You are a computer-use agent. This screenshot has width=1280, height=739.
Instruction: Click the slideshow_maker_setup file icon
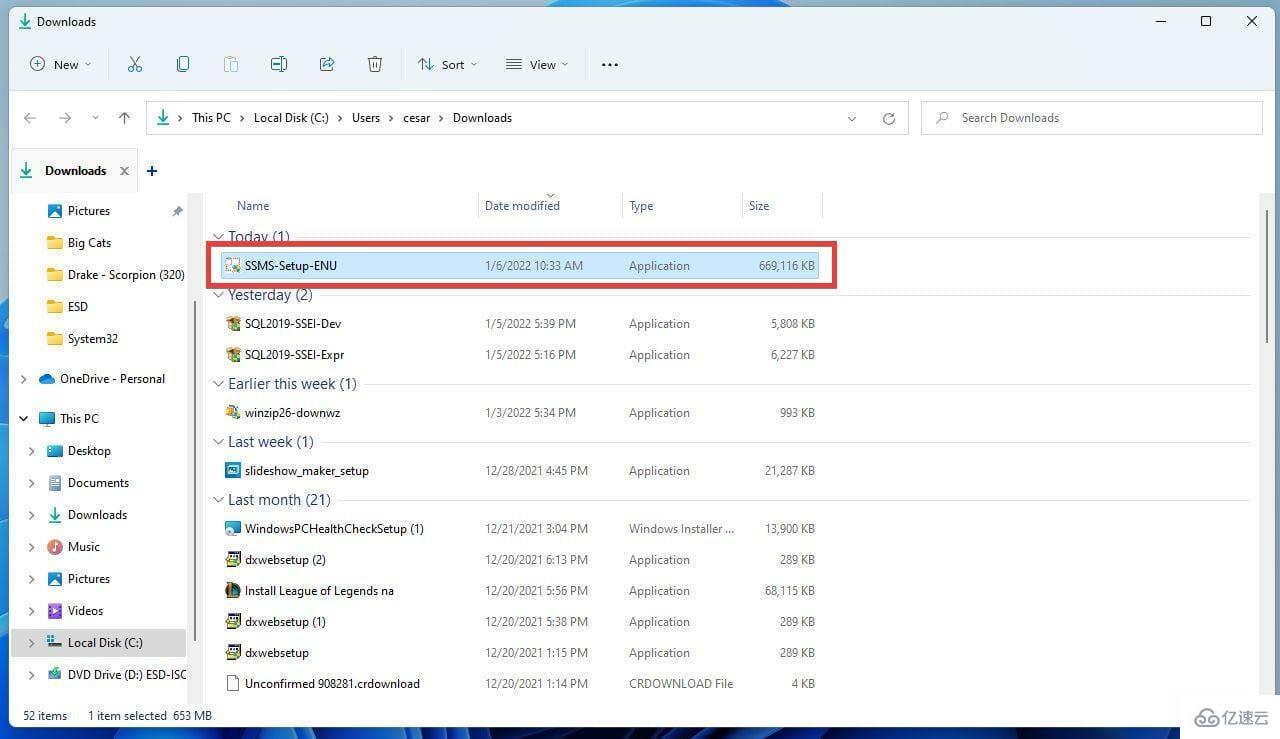click(233, 471)
